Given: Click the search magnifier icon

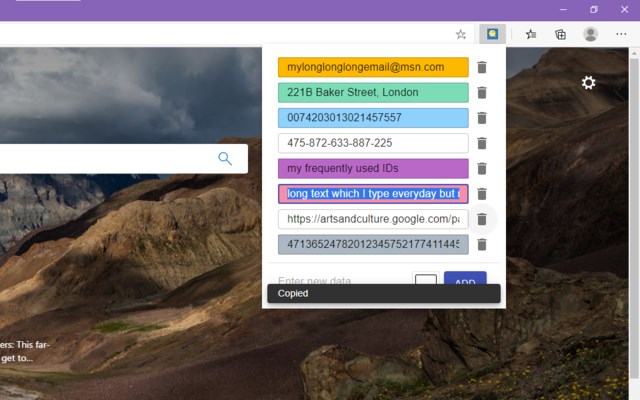Looking at the screenshot, I should tap(225, 158).
